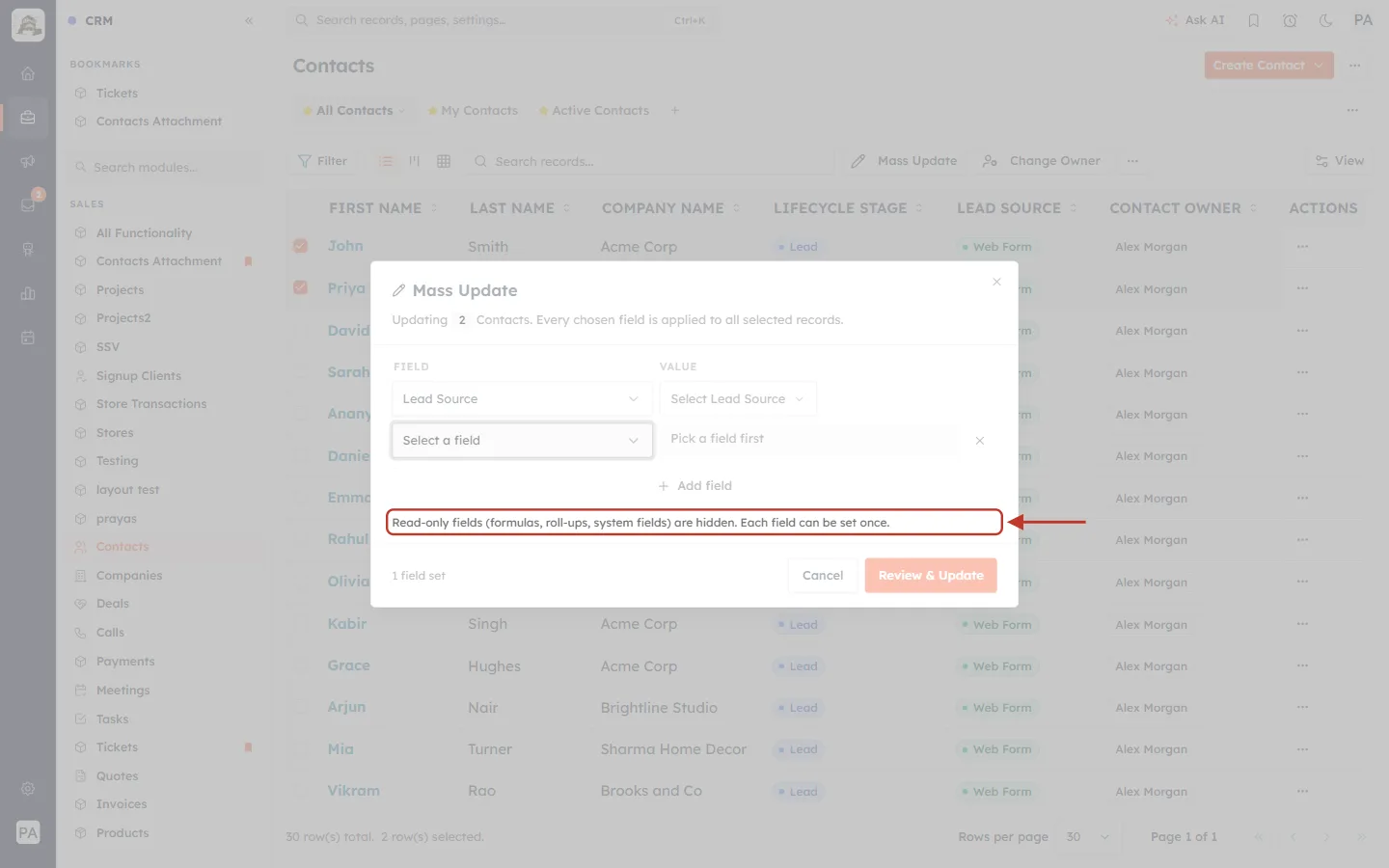This screenshot has height=868, width=1389.
Task: Remove the empty 'Select a field' row
Action: pyautogui.click(x=979, y=441)
